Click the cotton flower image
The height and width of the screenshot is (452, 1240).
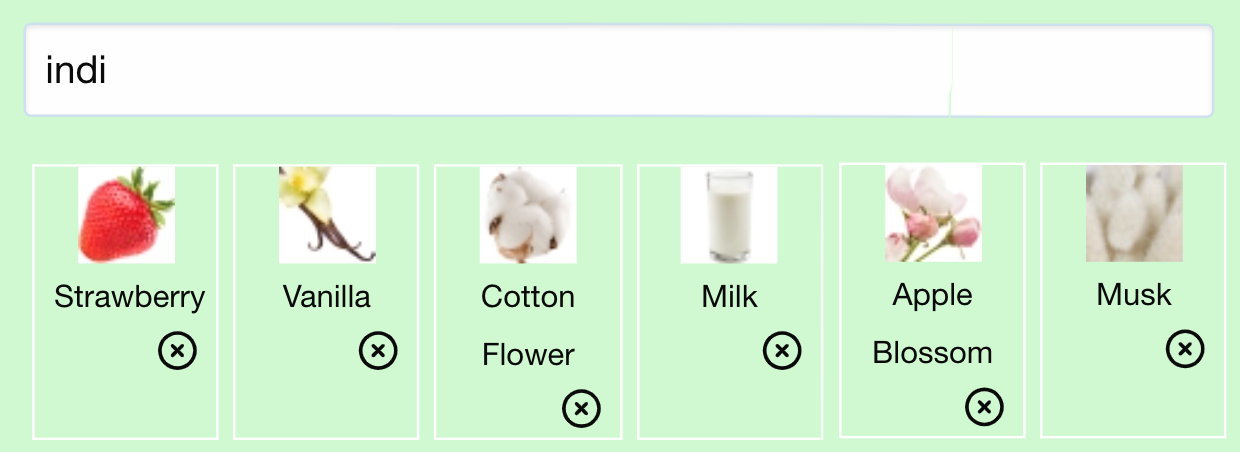(528, 215)
